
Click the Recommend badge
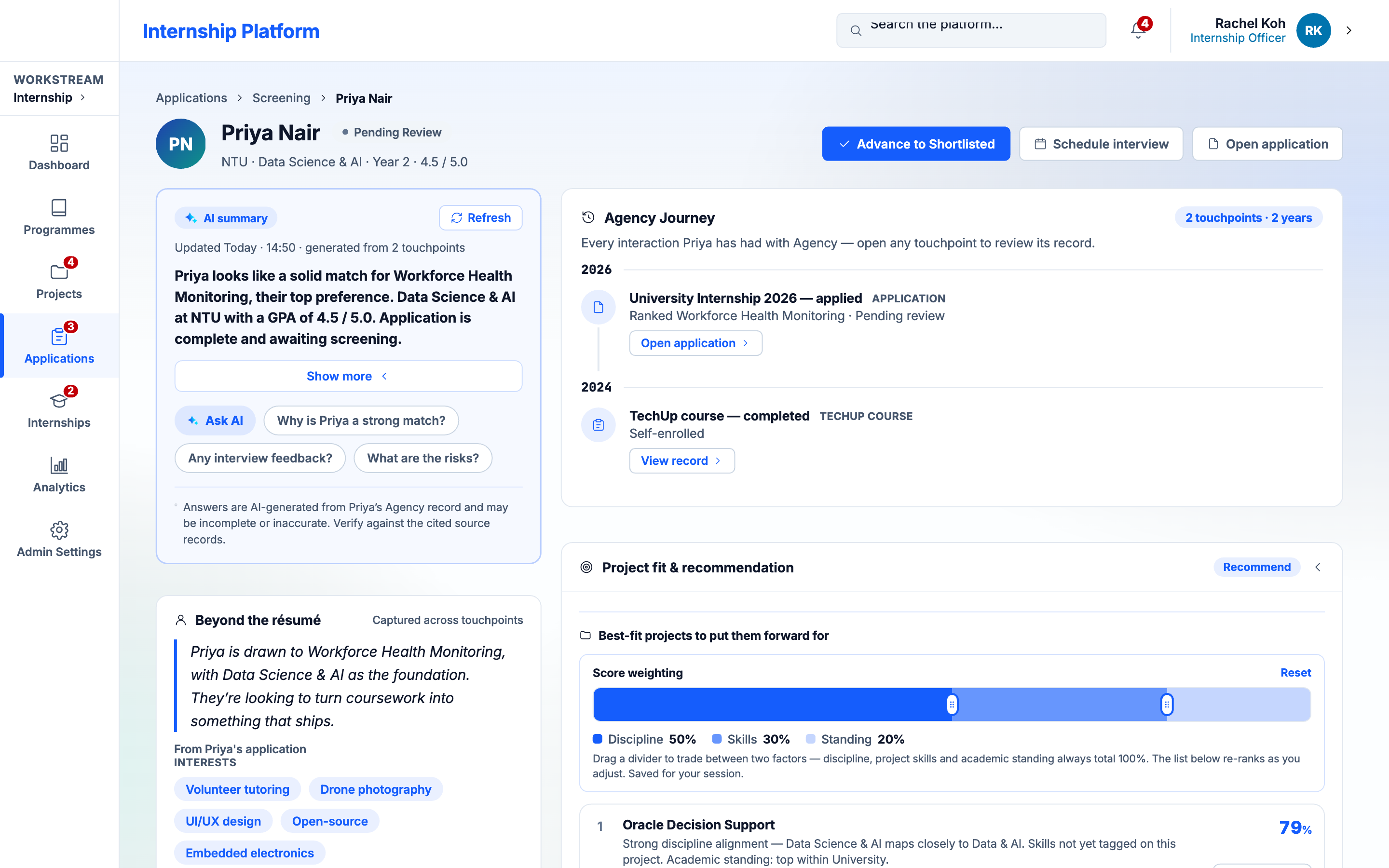[1256, 567]
